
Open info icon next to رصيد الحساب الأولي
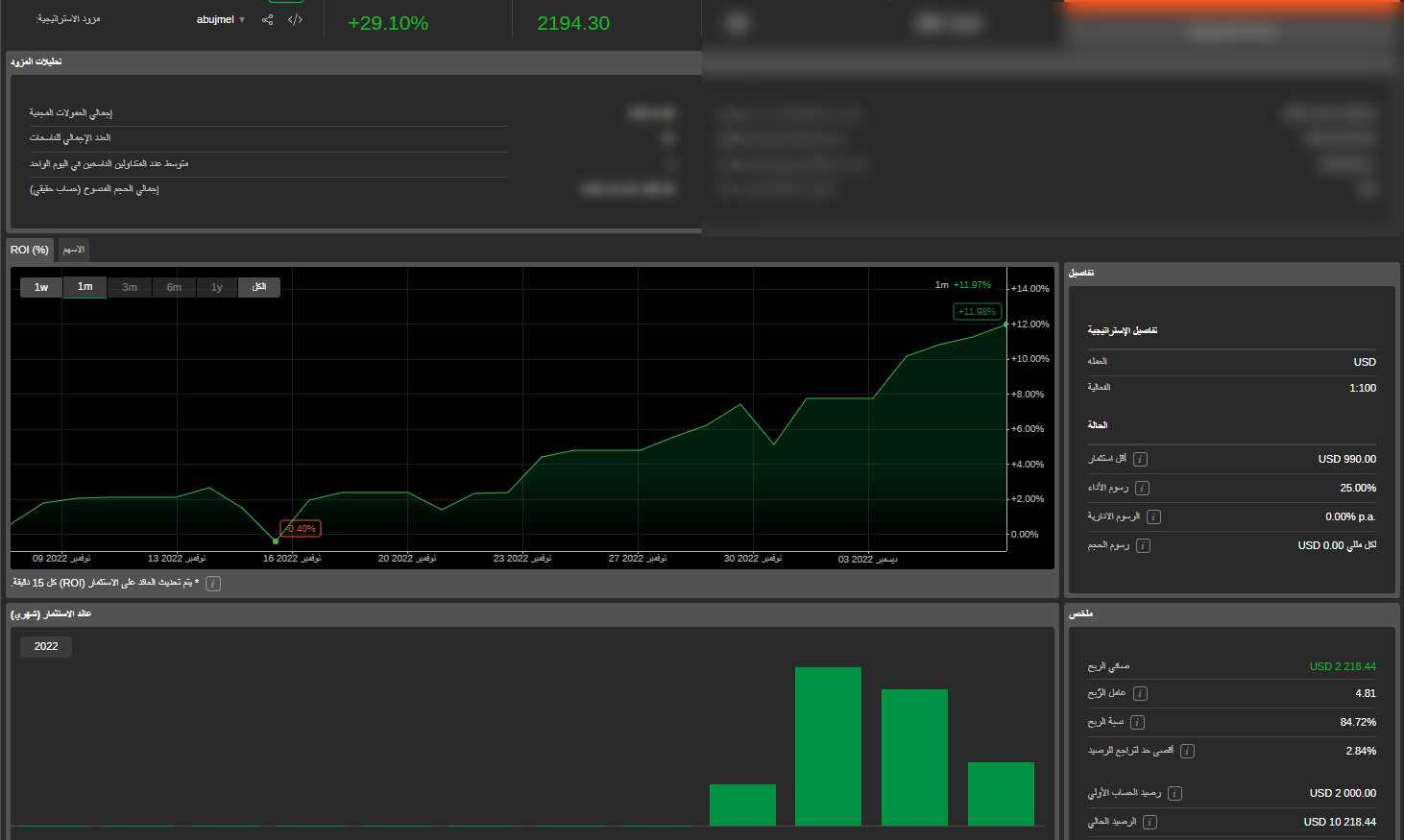(x=1175, y=793)
